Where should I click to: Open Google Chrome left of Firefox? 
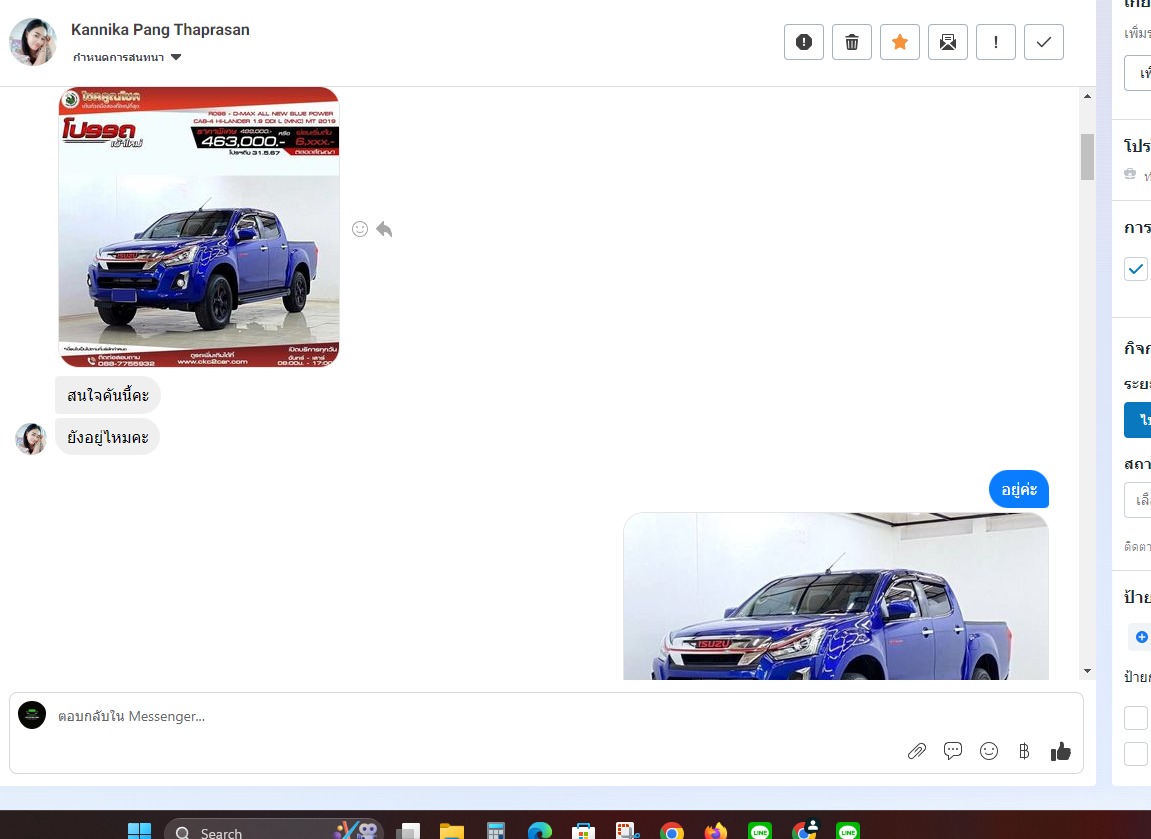672,832
